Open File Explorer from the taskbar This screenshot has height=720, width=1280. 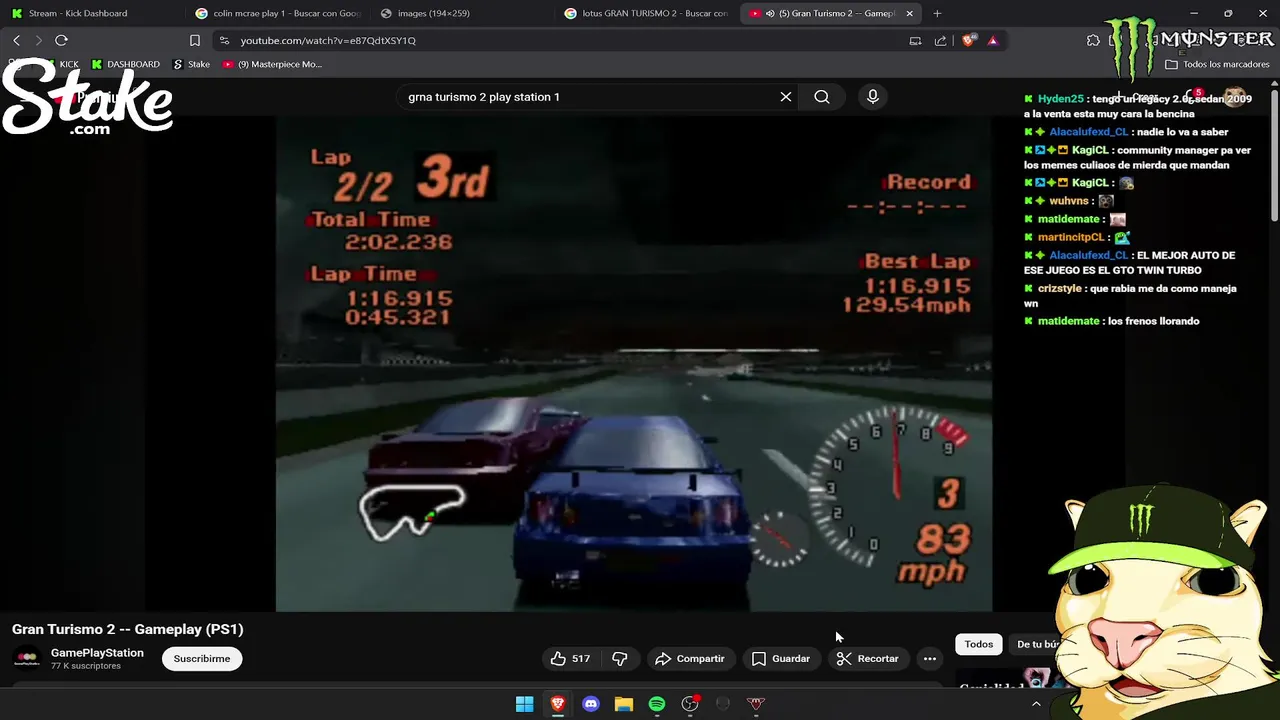(624, 704)
